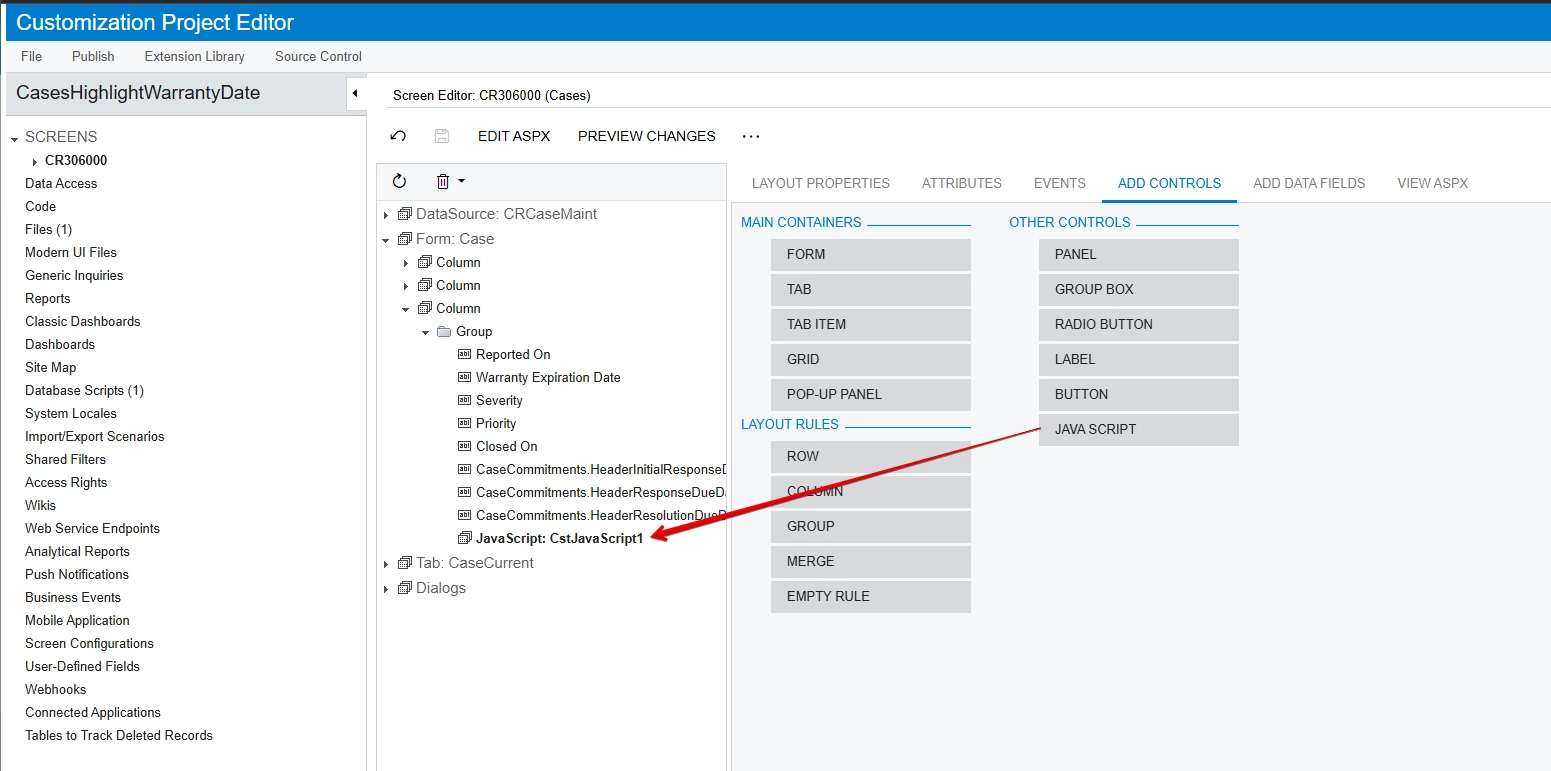1551x771 pixels.
Task: Select the Add Controls tab
Action: 1170,183
